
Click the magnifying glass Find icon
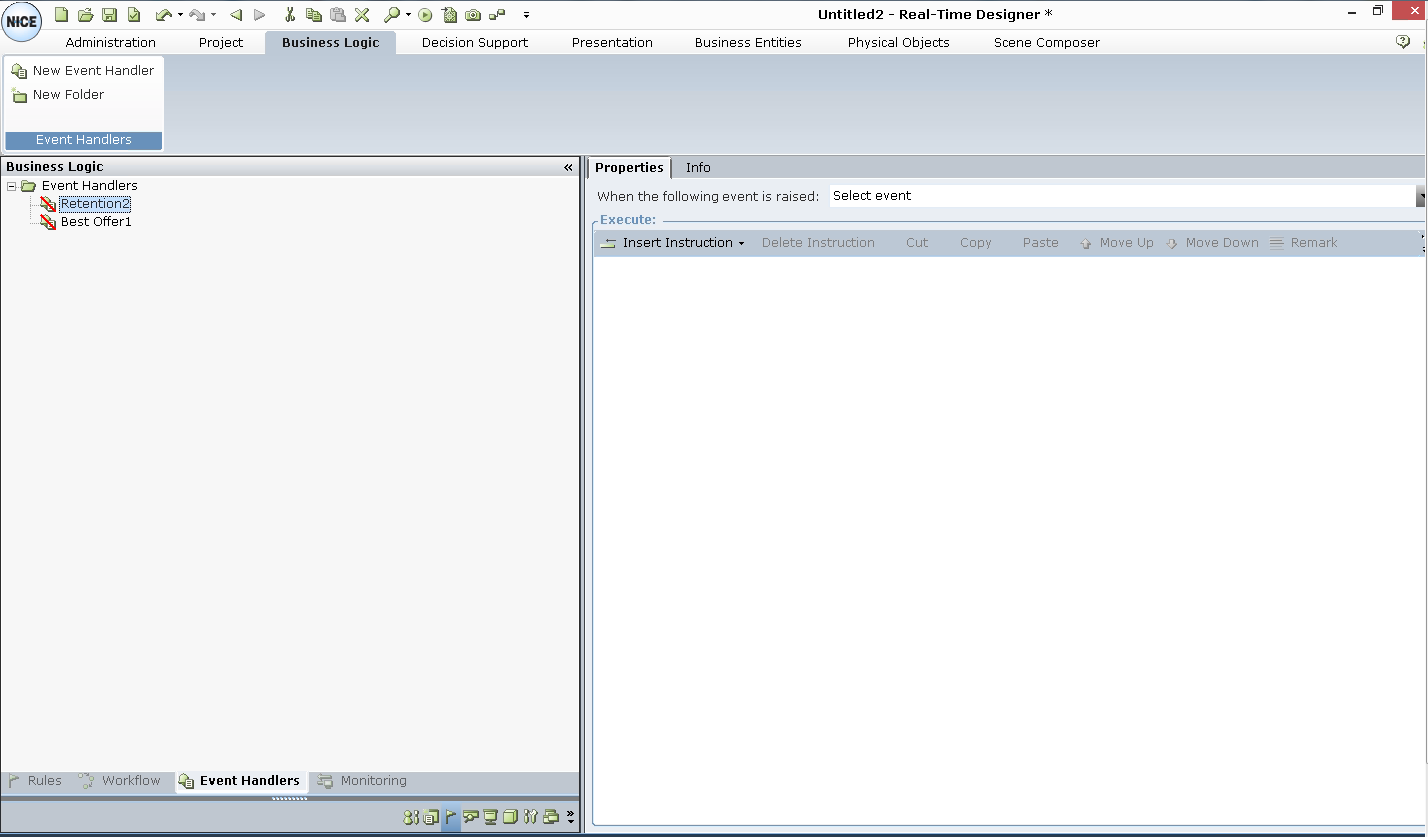tap(392, 15)
